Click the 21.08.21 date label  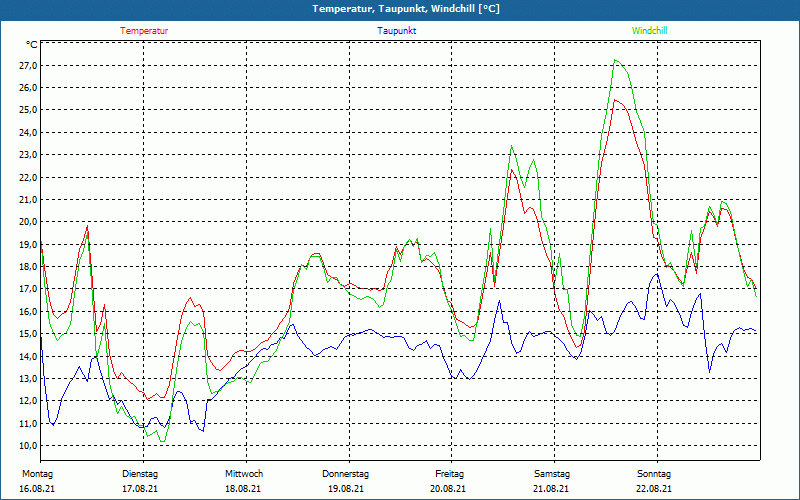pos(551,489)
